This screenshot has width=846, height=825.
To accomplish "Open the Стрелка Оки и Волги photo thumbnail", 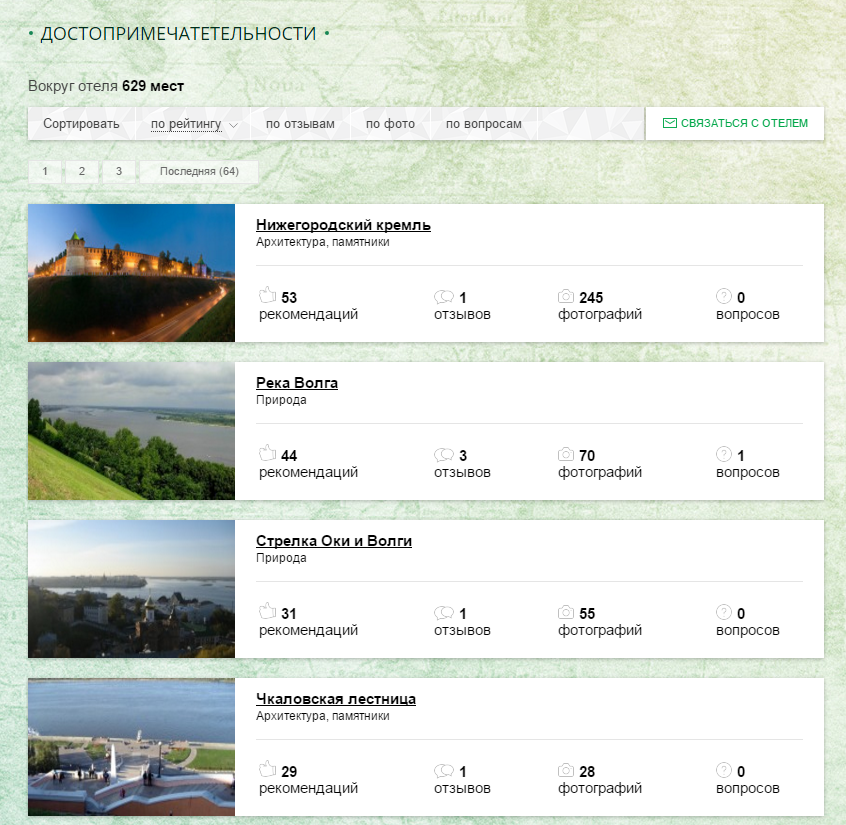I will 131,589.
